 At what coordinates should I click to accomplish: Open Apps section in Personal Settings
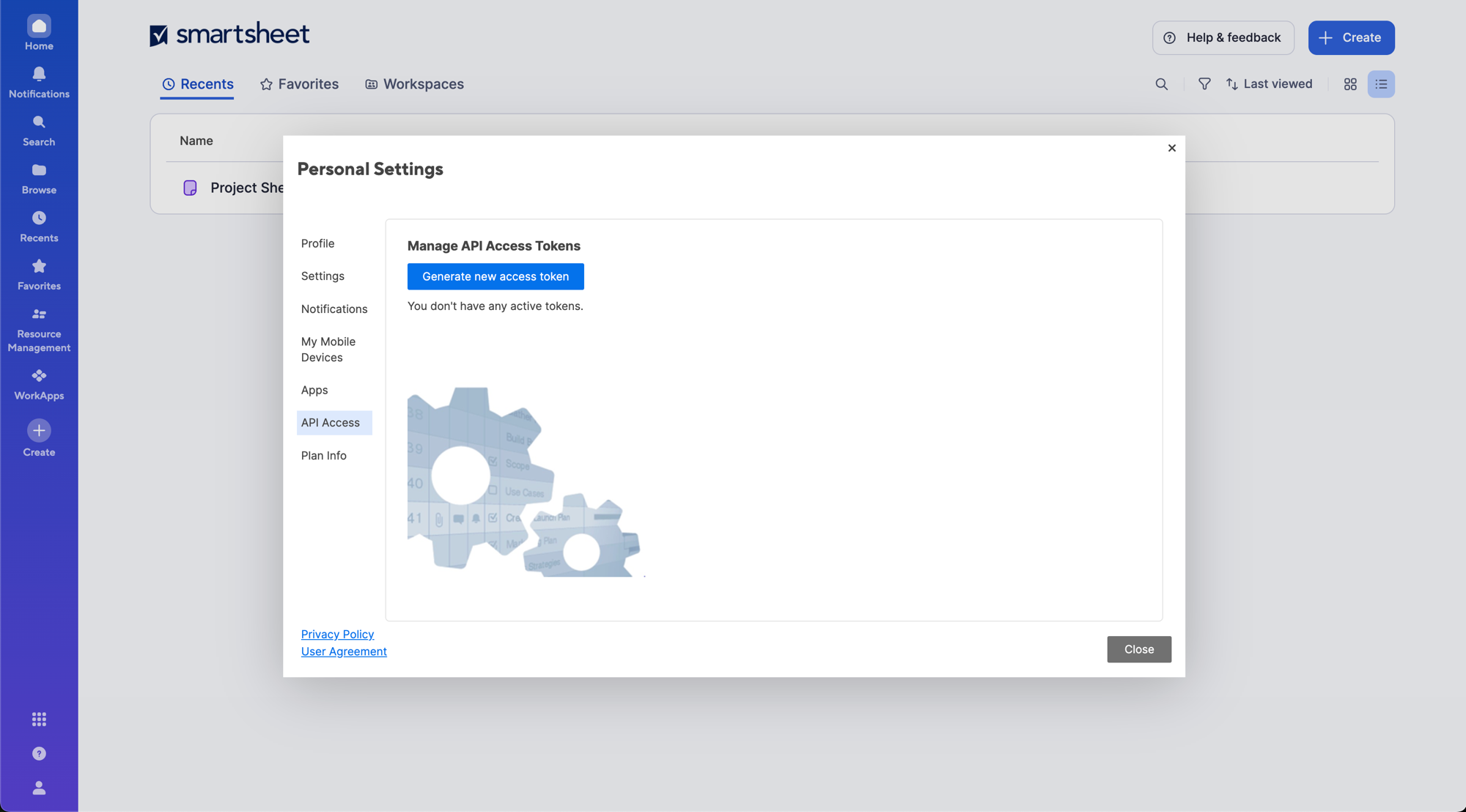click(x=314, y=391)
